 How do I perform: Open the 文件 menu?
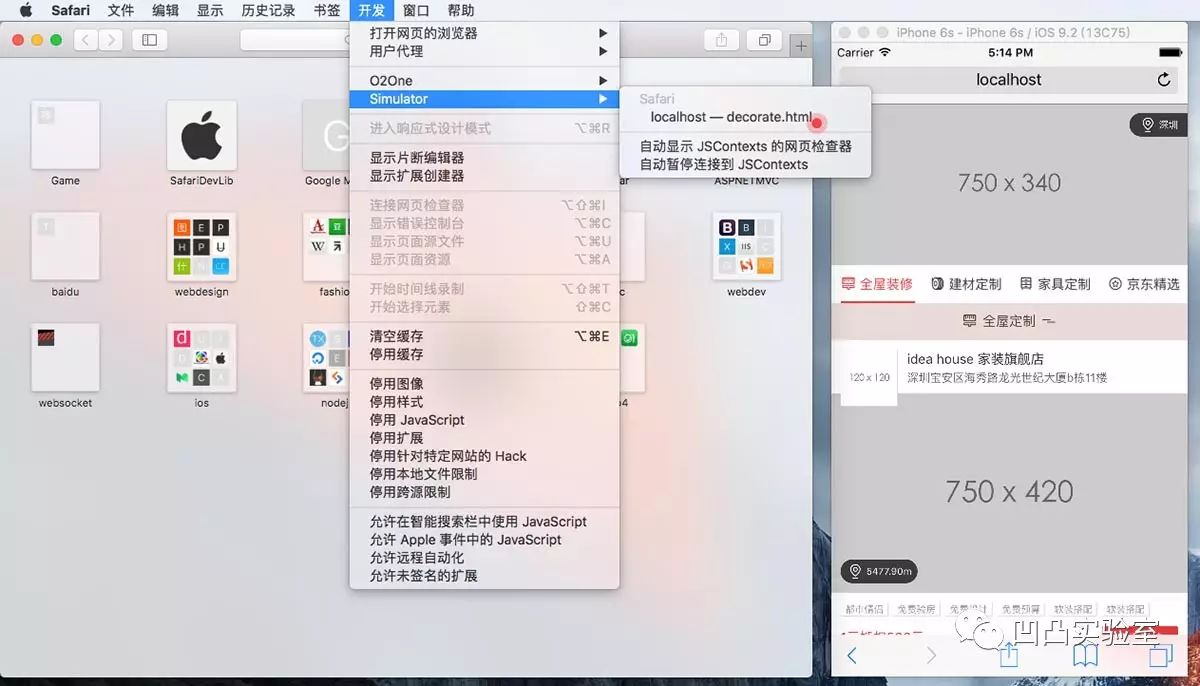tap(121, 11)
